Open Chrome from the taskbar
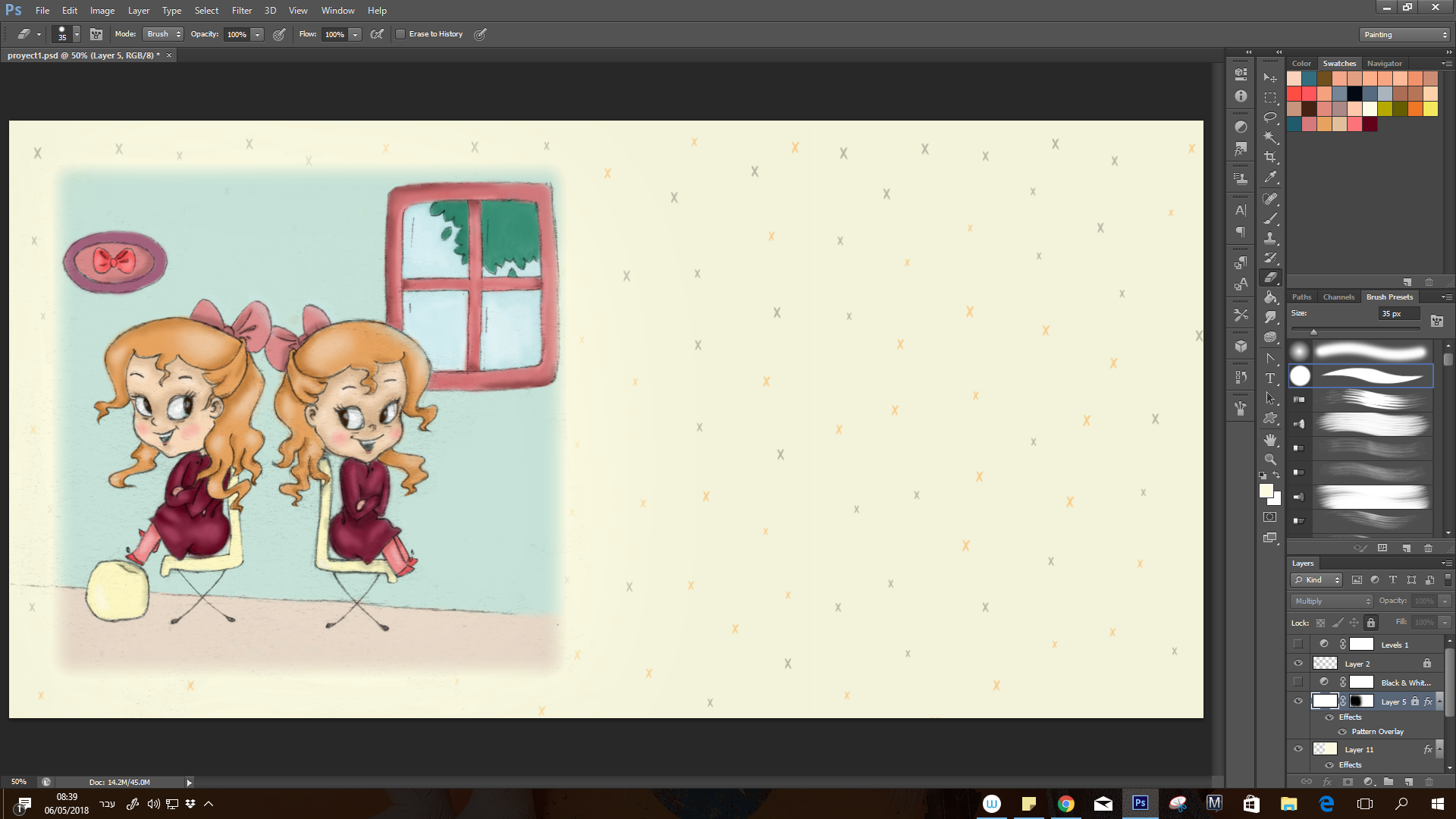This screenshot has width=1456, height=819. [x=1066, y=803]
